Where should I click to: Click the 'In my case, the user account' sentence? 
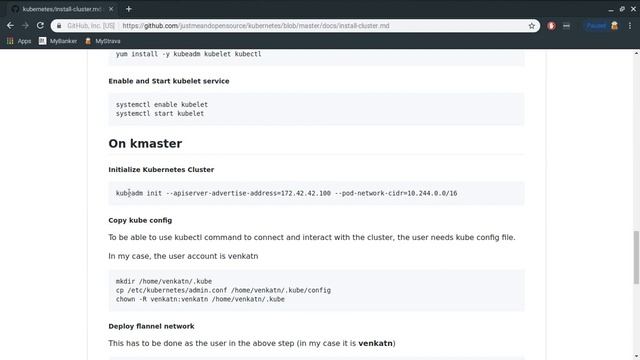183,256
